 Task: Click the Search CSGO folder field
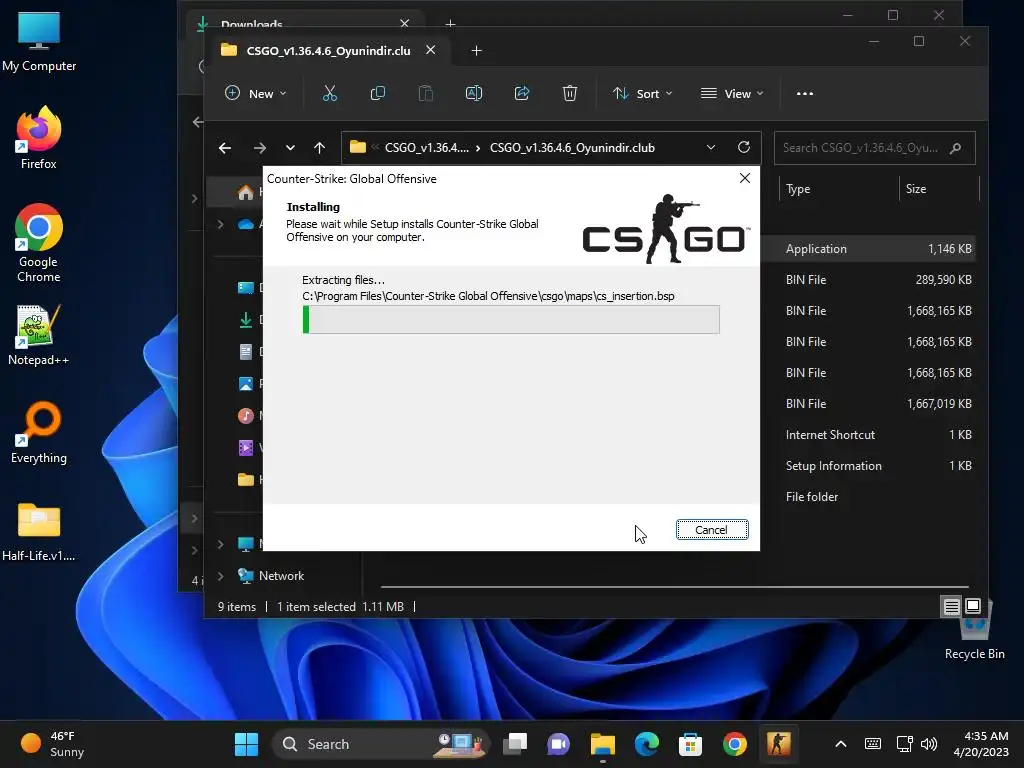point(874,148)
